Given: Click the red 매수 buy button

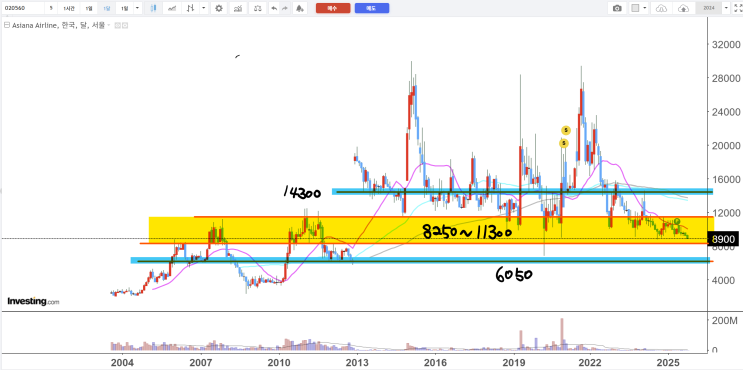Looking at the screenshot, I should click(x=333, y=8).
